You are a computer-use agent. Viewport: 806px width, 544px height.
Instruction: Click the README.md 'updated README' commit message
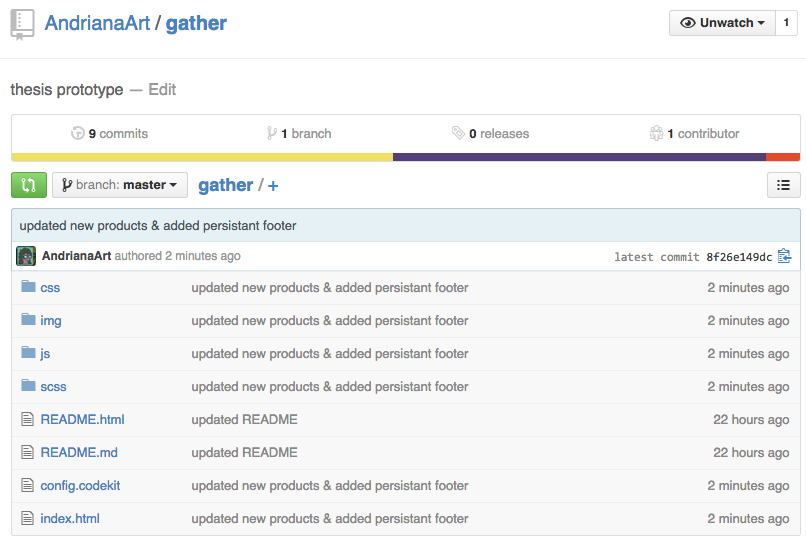pos(244,452)
